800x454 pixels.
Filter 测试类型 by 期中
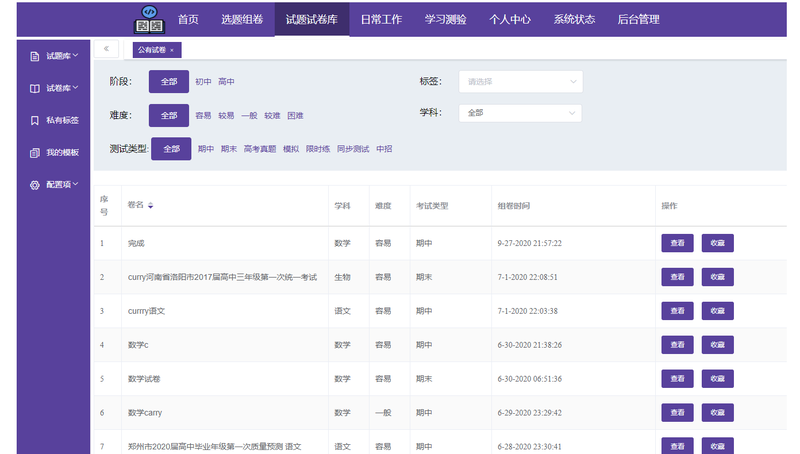click(x=206, y=149)
